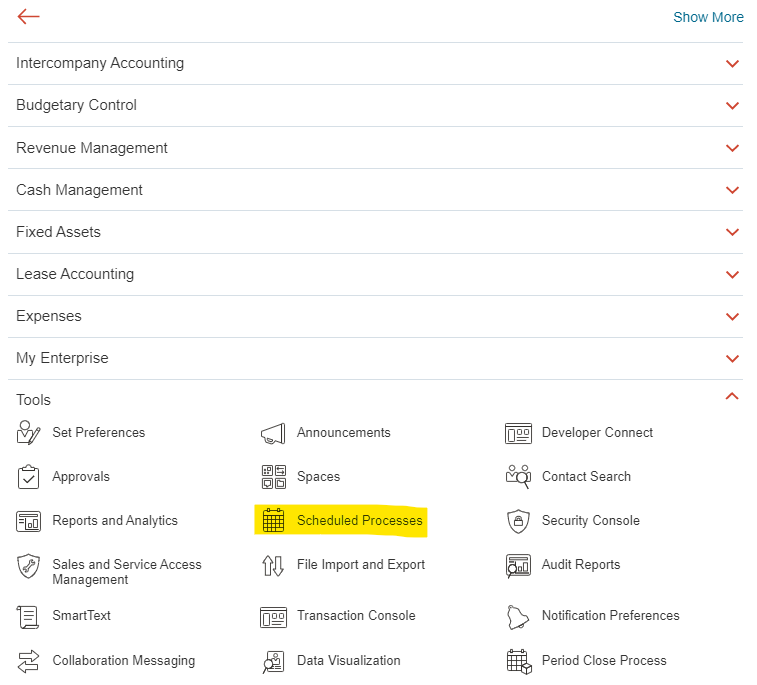Click the red back arrow icon
The width and height of the screenshot is (757, 685).
click(x=28, y=16)
